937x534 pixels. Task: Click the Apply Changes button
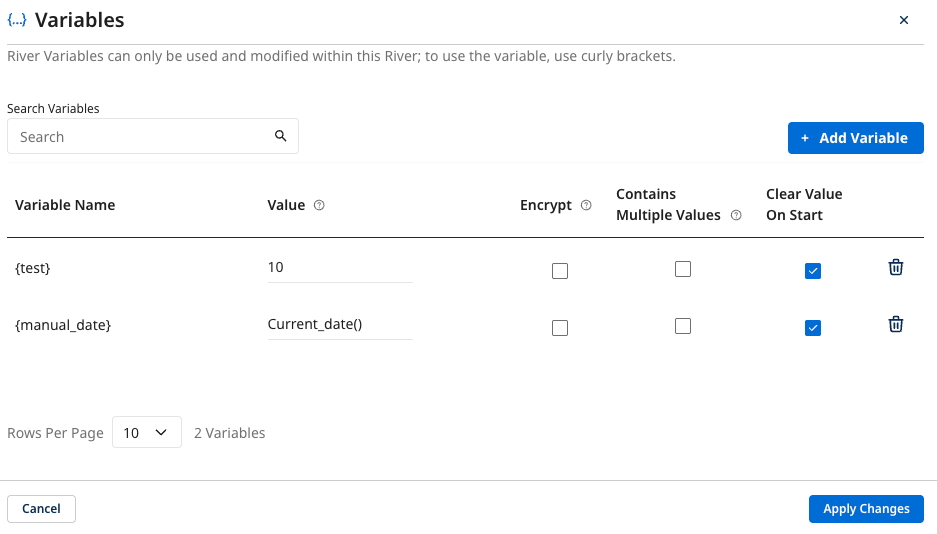coord(866,509)
